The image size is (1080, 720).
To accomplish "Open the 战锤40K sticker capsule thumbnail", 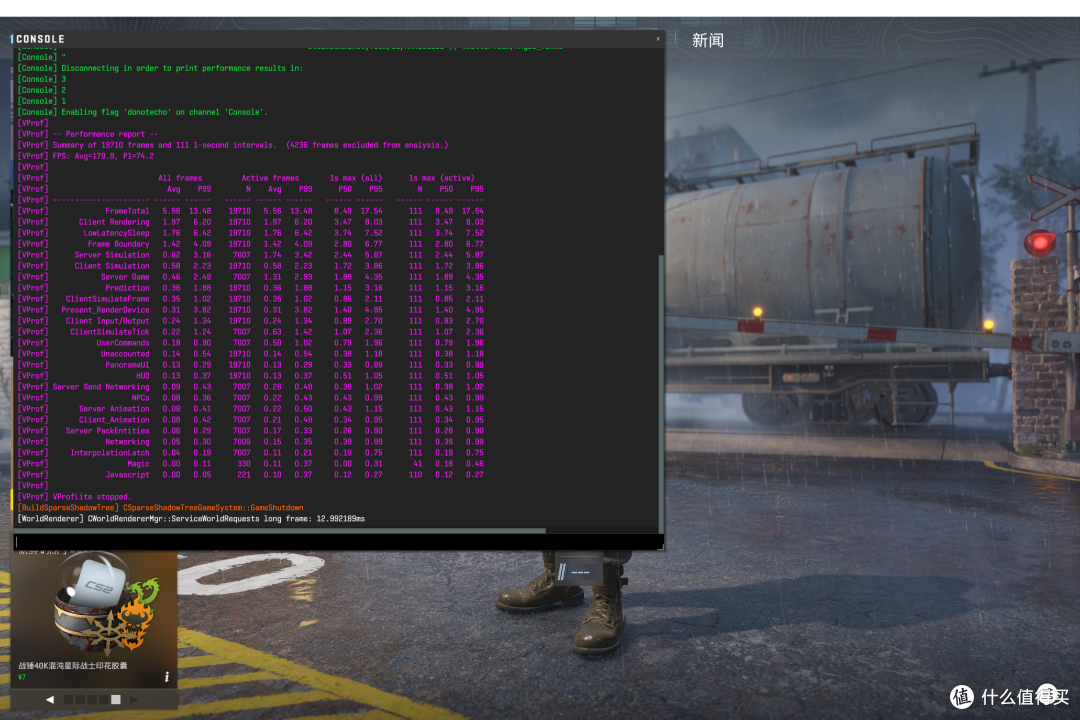I will [107, 605].
